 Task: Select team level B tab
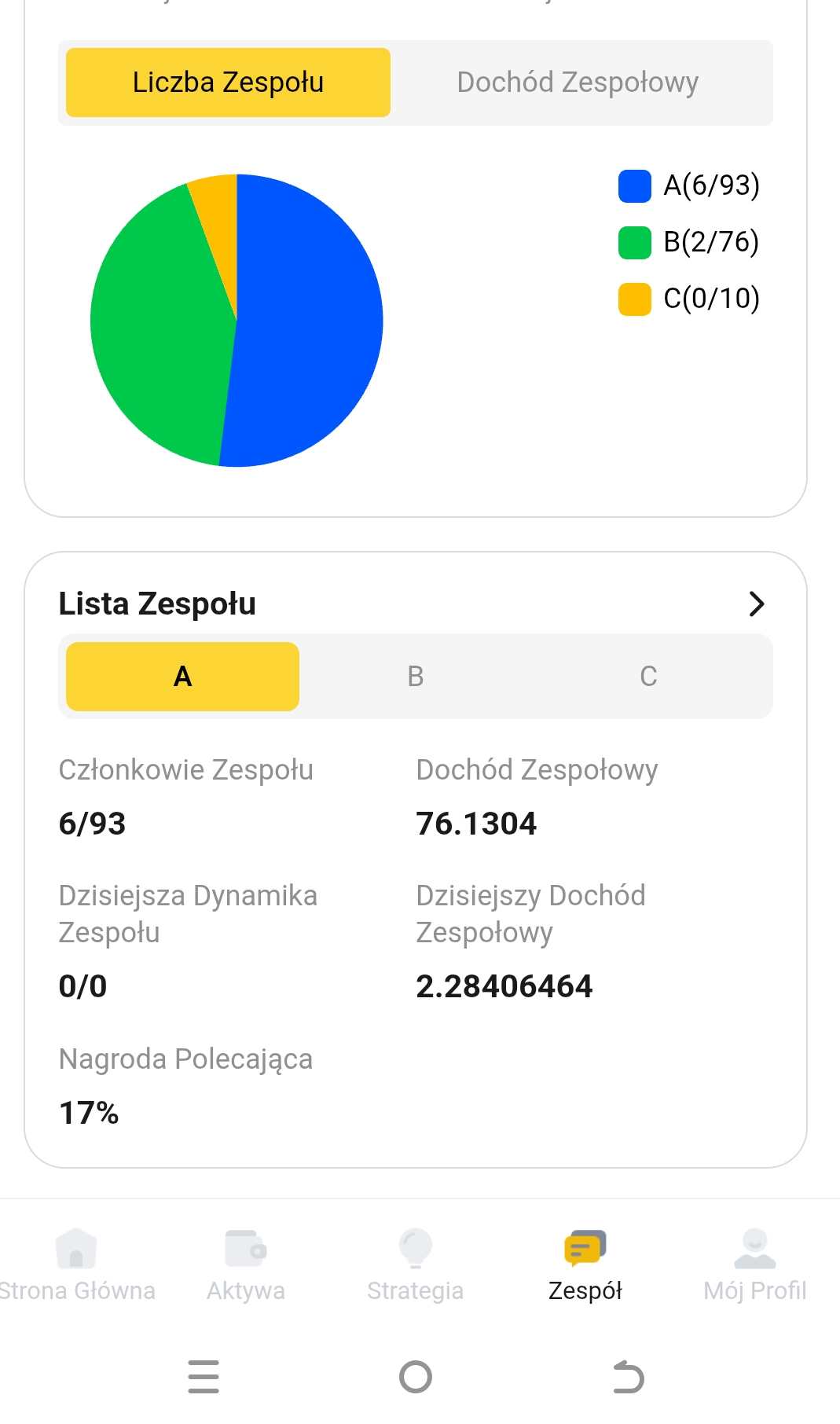tap(416, 677)
